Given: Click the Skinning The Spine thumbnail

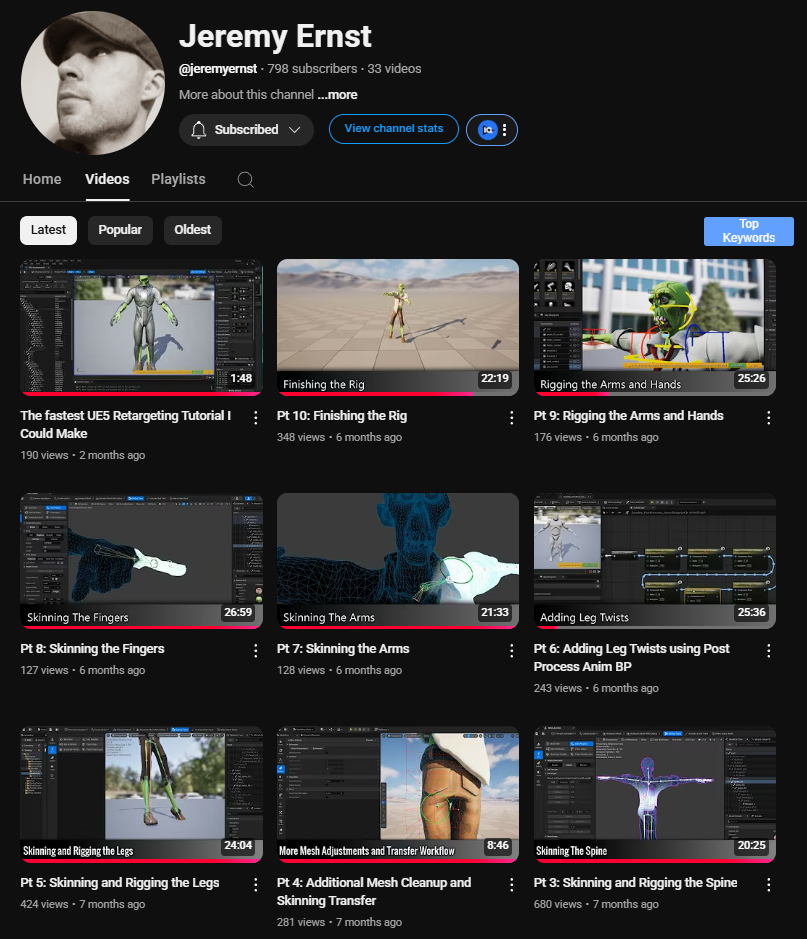Looking at the screenshot, I should pyautogui.click(x=654, y=794).
